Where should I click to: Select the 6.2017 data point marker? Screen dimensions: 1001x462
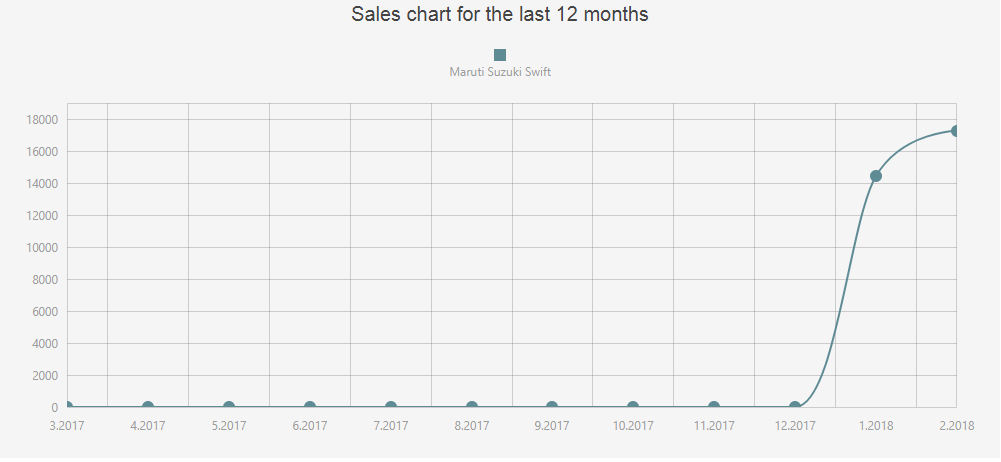pyautogui.click(x=310, y=407)
